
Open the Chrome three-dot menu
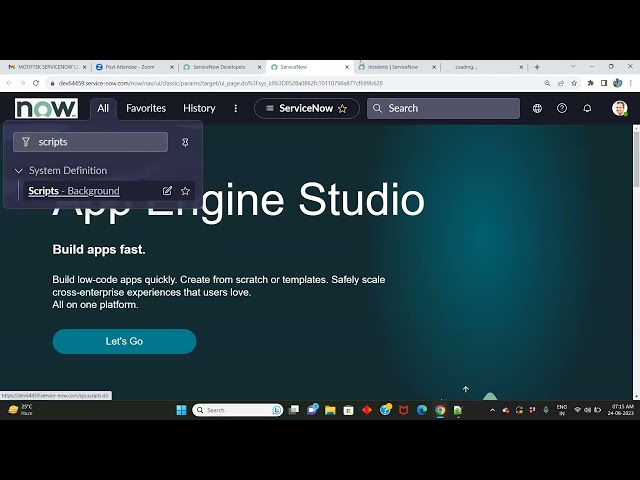click(x=631, y=83)
